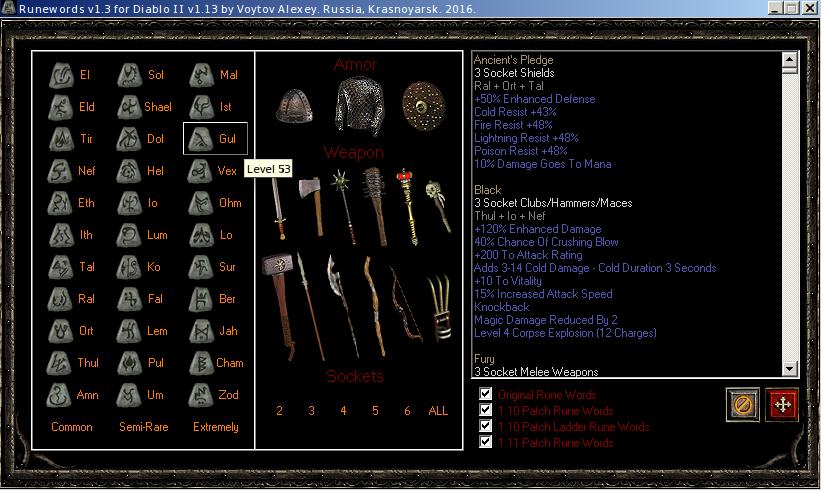The width and height of the screenshot is (821, 490).
Task: Select the Lum rune stone
Action: coord(129,235)
